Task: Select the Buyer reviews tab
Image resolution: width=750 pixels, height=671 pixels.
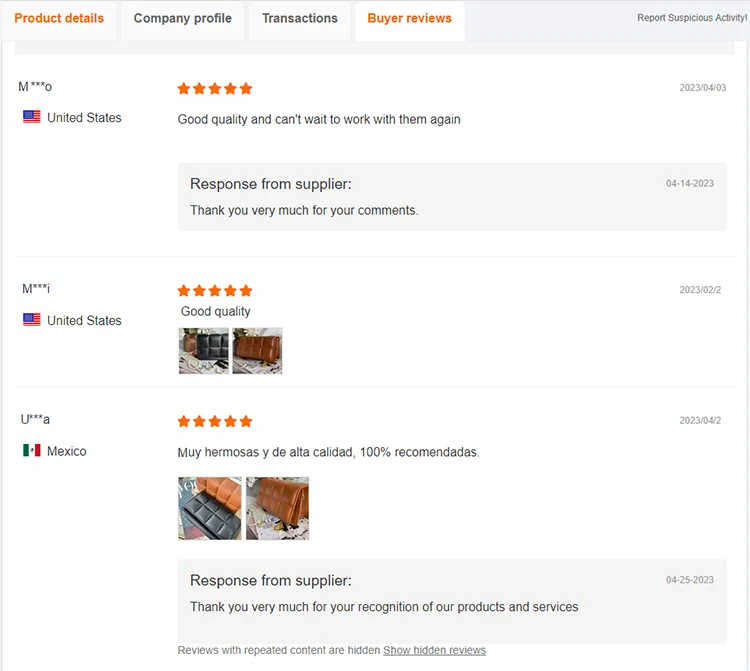Action: point(409,18)
